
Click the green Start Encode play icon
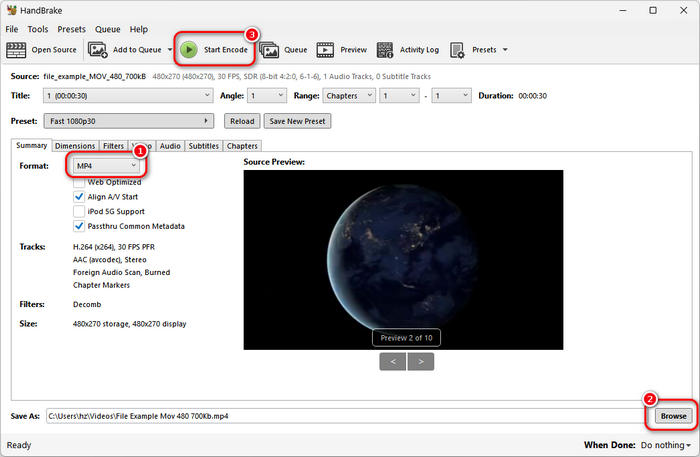[189, 50]
